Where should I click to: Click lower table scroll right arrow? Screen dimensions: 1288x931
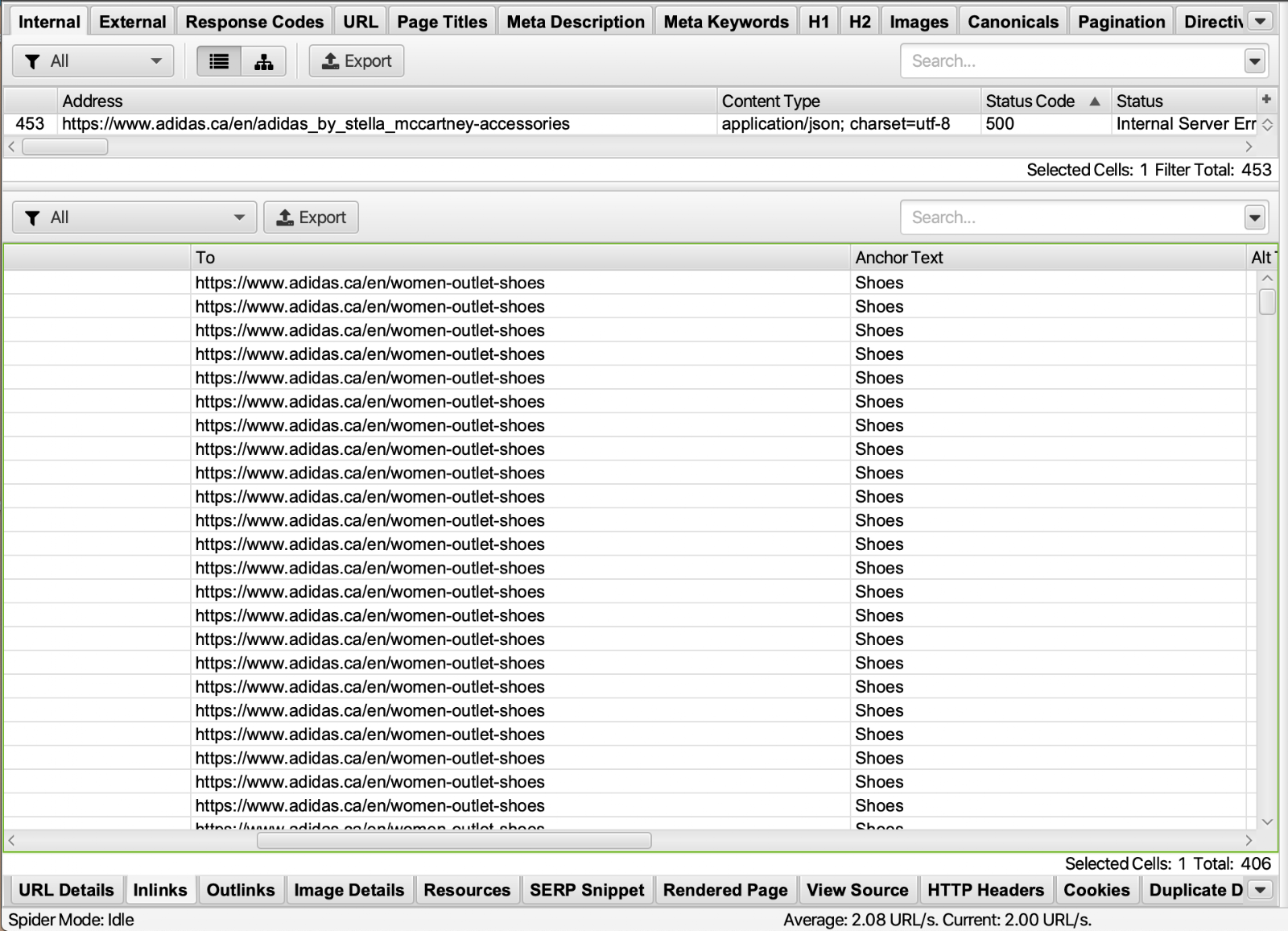[1249, 841]
